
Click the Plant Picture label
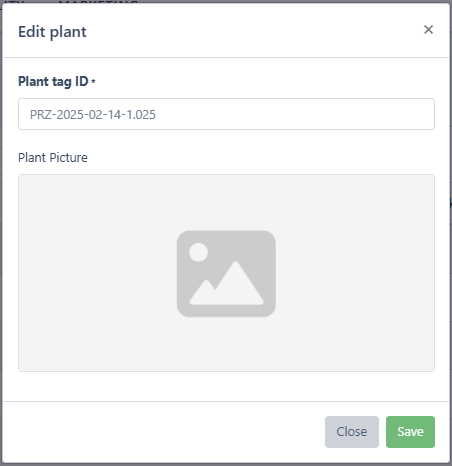[x=53, y=158]
